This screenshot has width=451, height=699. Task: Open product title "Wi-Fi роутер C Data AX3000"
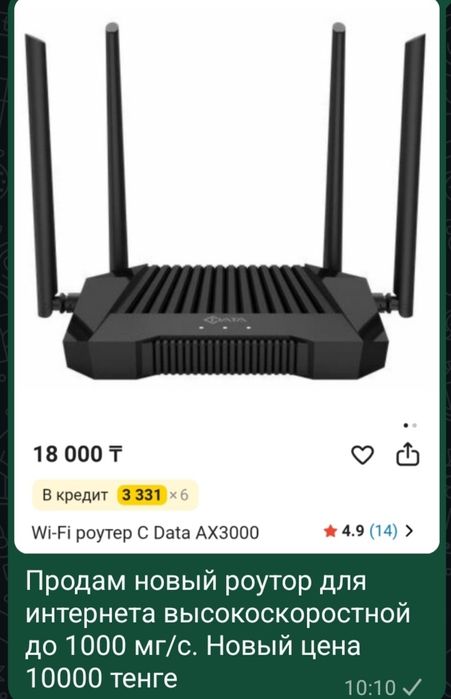point(145,533)
